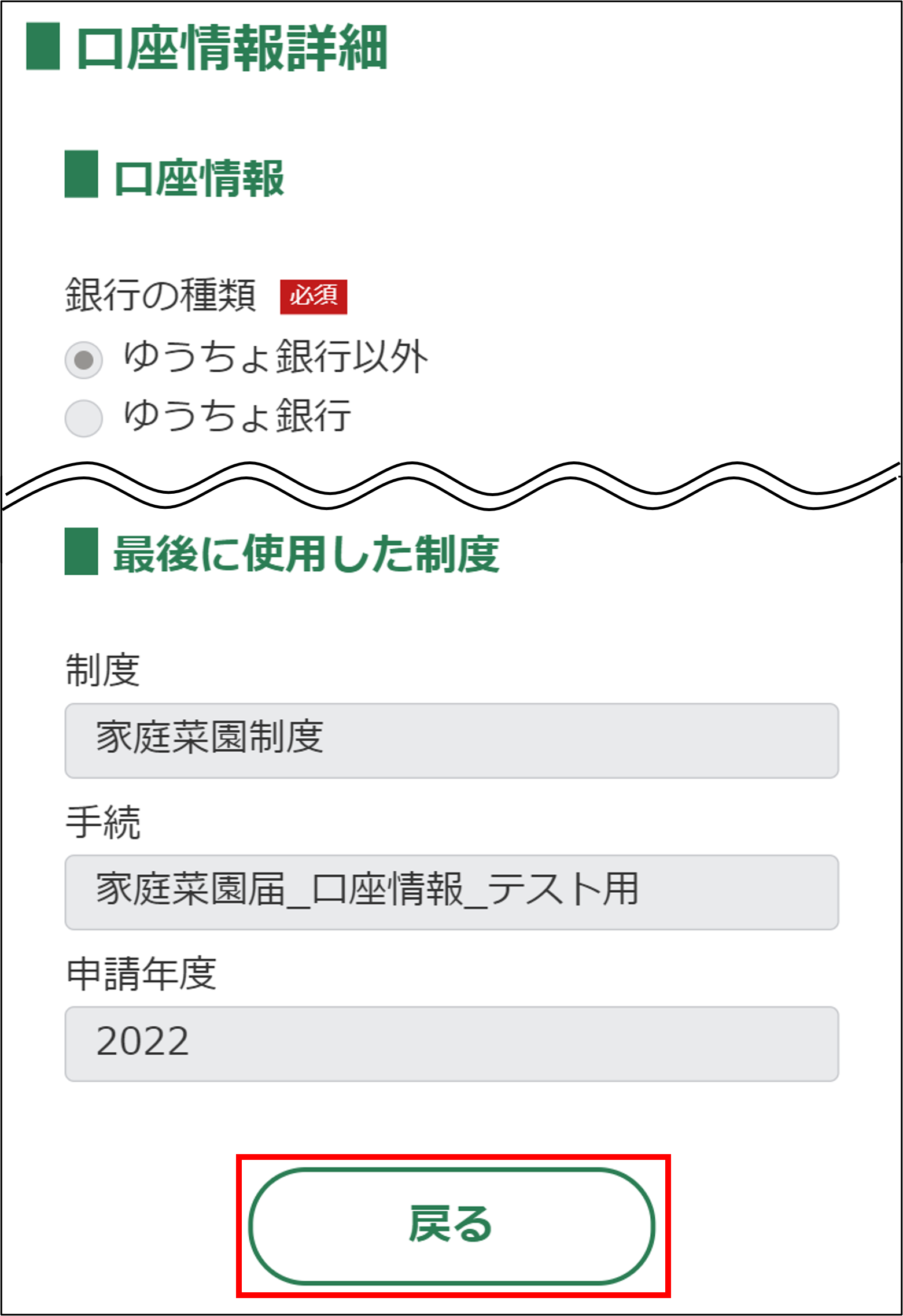Screen dimensions: 903x1316
Task: Click the green marker beside 最後に使用した制度
Action: [81, 552]
